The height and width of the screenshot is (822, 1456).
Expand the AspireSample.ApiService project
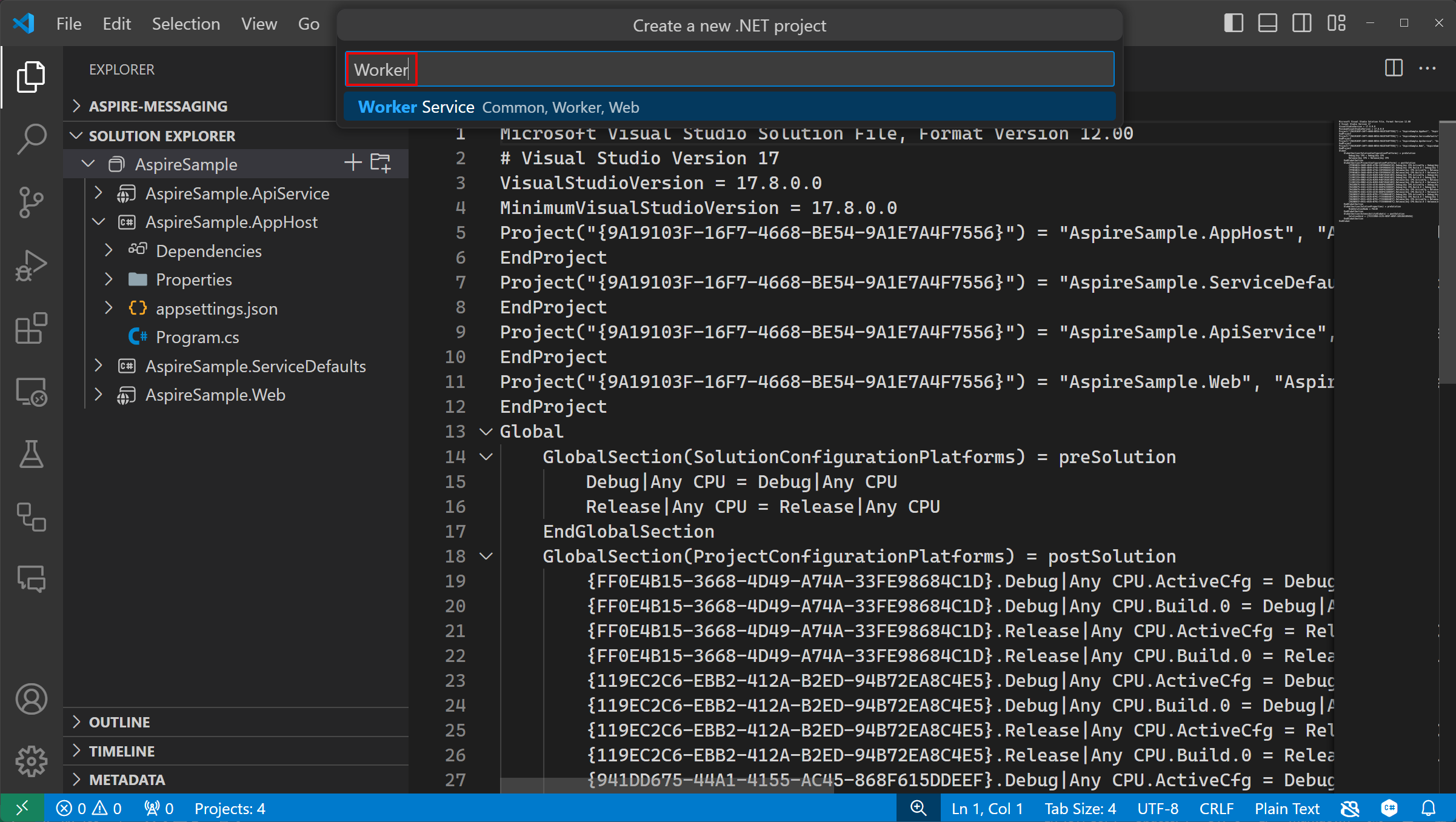[98, 193]
